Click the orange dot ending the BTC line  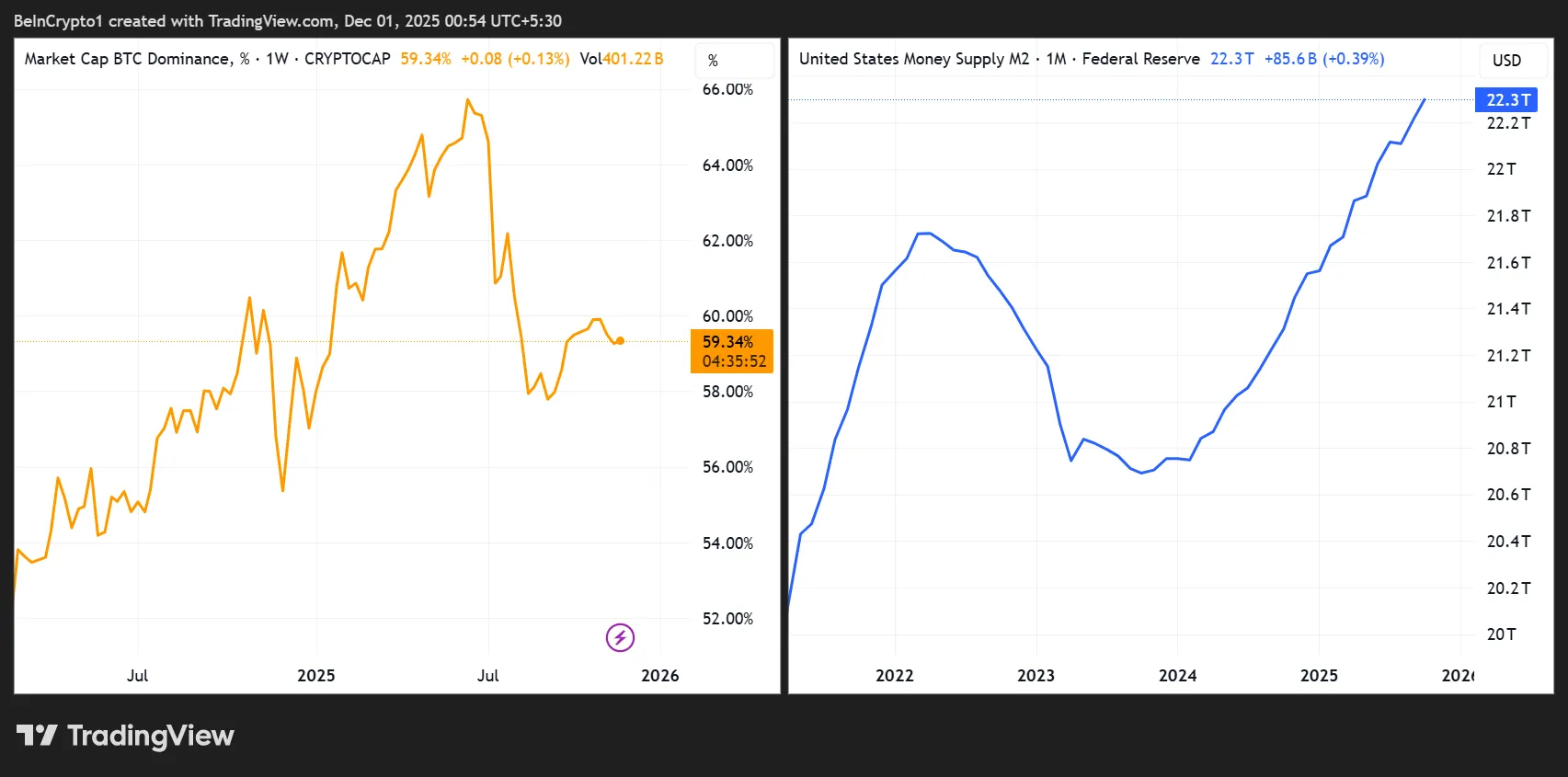[620, 340]
